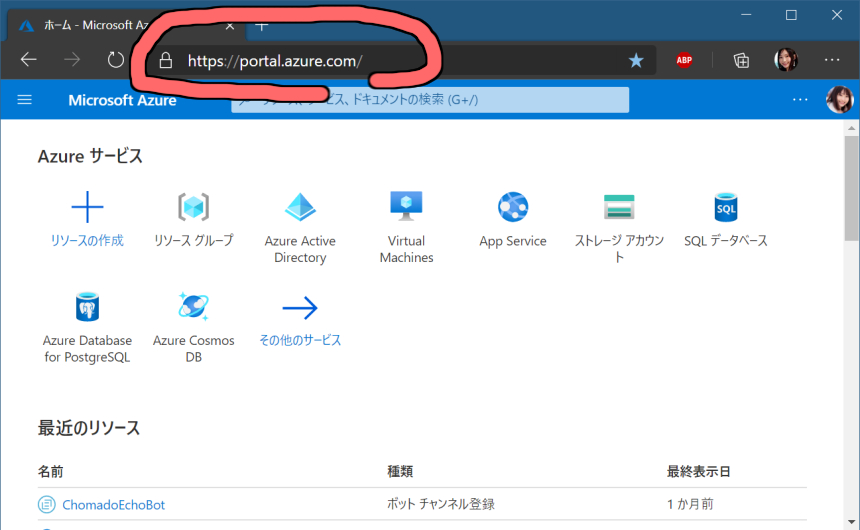Close the Microsoft Azure browser tab
Viewport: 860px width, 530px height.
pyautogui.click(x=230, y=26)
